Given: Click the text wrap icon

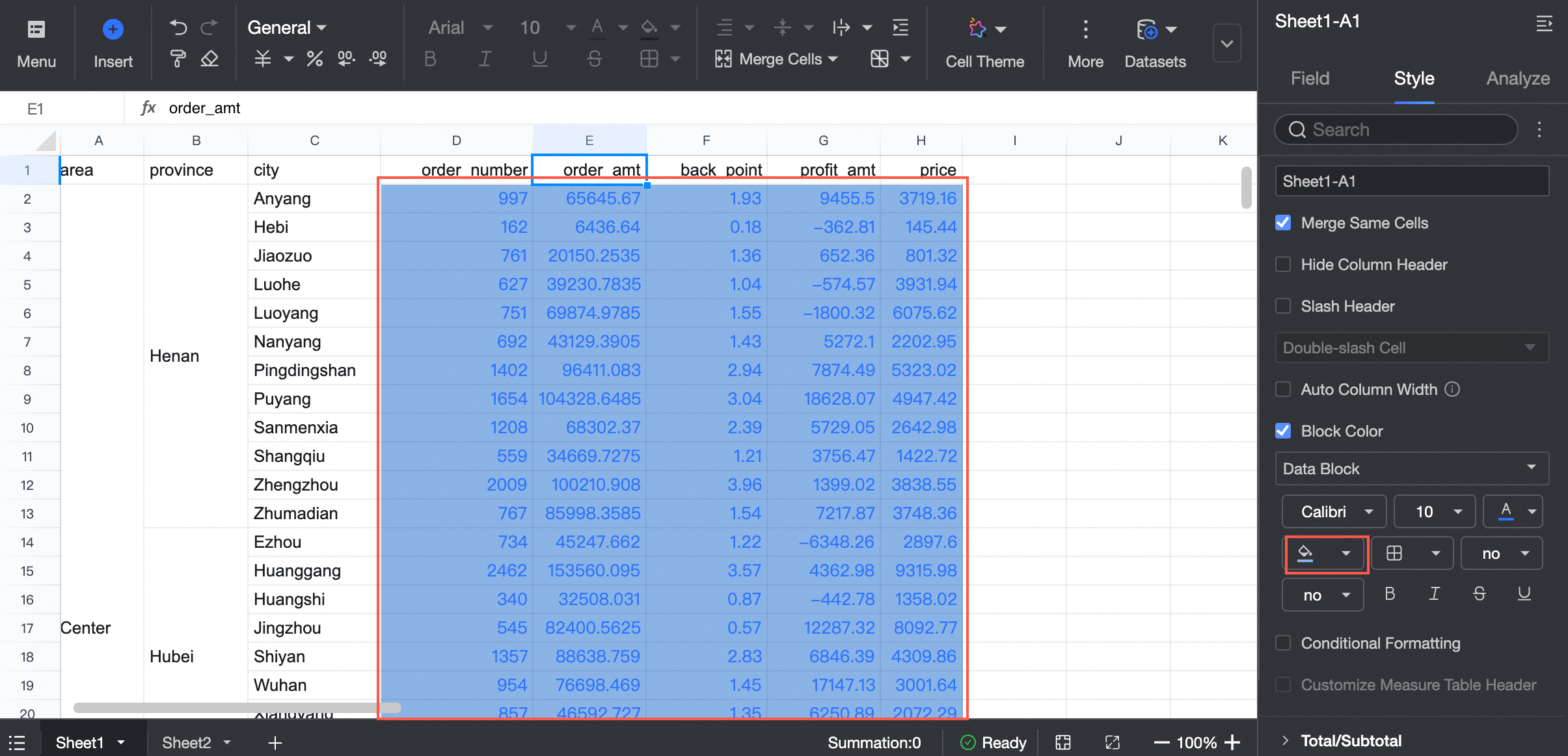Looking at the screenshot, I should click(x=841, y=27).
